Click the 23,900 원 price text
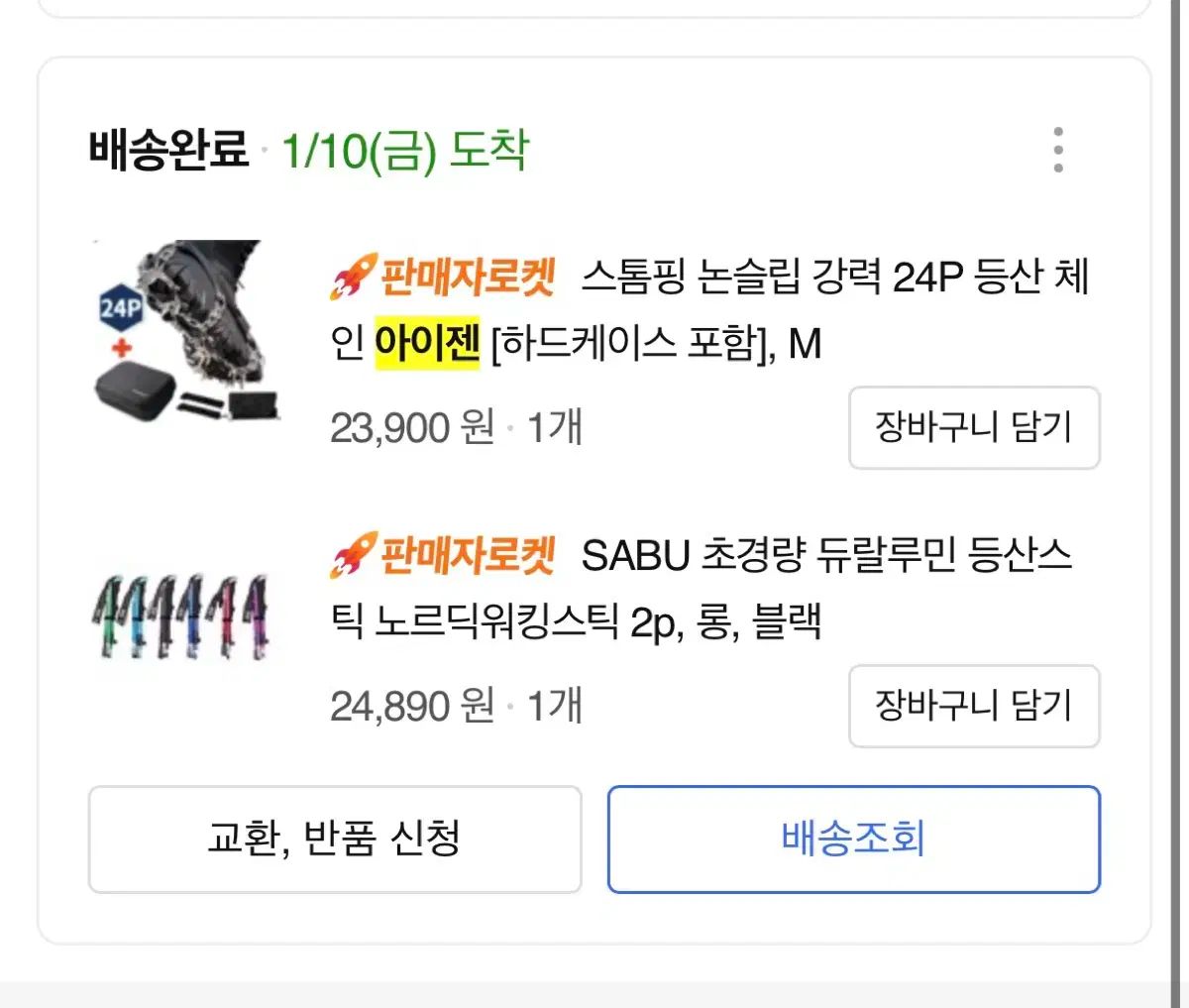1189x1008 pixels. point(412,428)
